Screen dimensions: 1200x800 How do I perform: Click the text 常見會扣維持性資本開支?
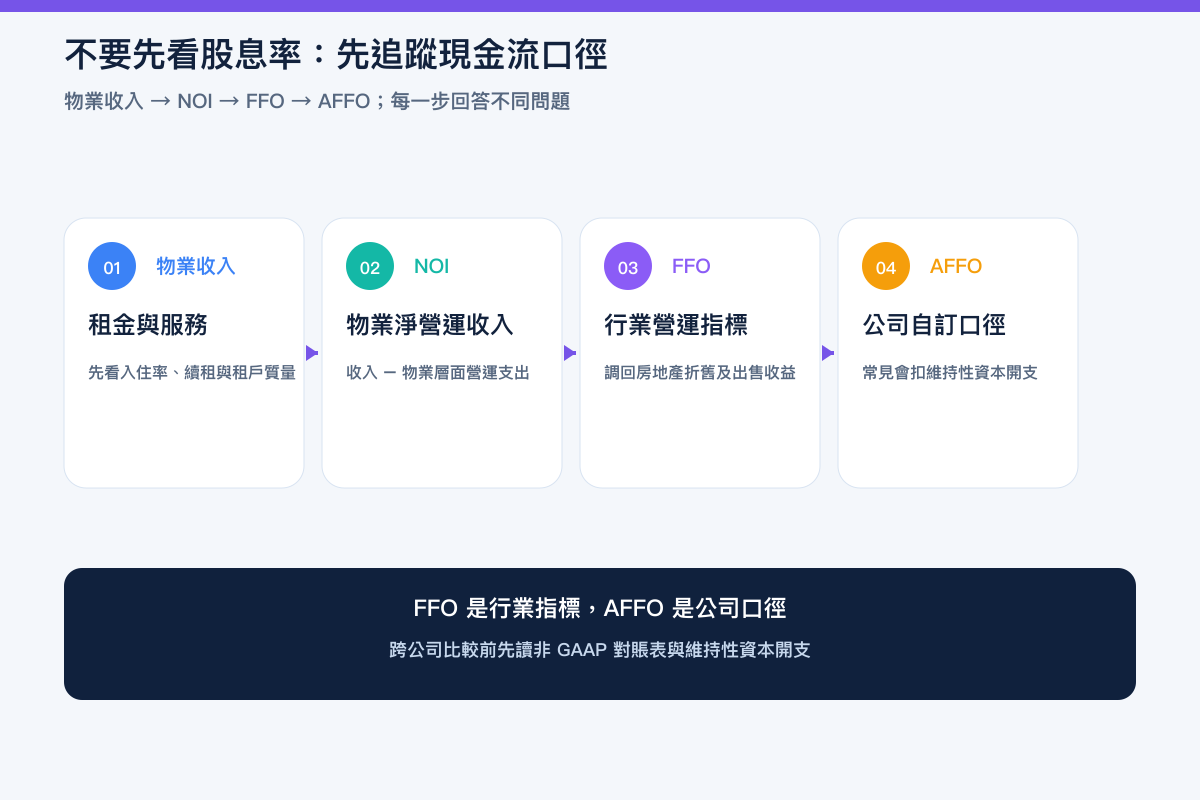tap(950, 373)
